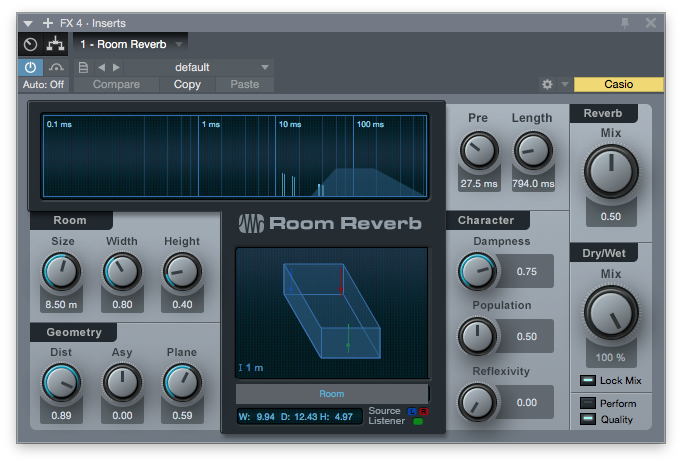The height and width of the screenshot is (464, 682).
Task: Go to previous preset arrow
Action: pos(101,67)
